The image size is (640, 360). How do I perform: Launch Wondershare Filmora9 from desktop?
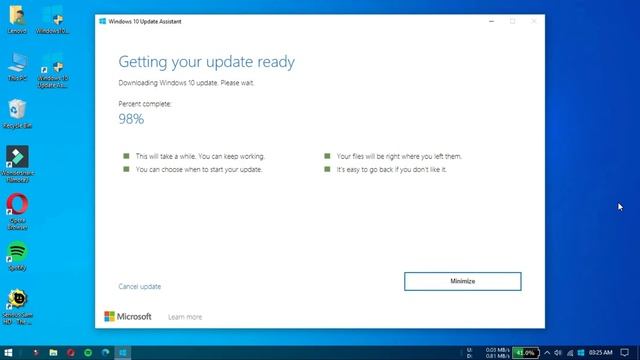tap(17, 164)
